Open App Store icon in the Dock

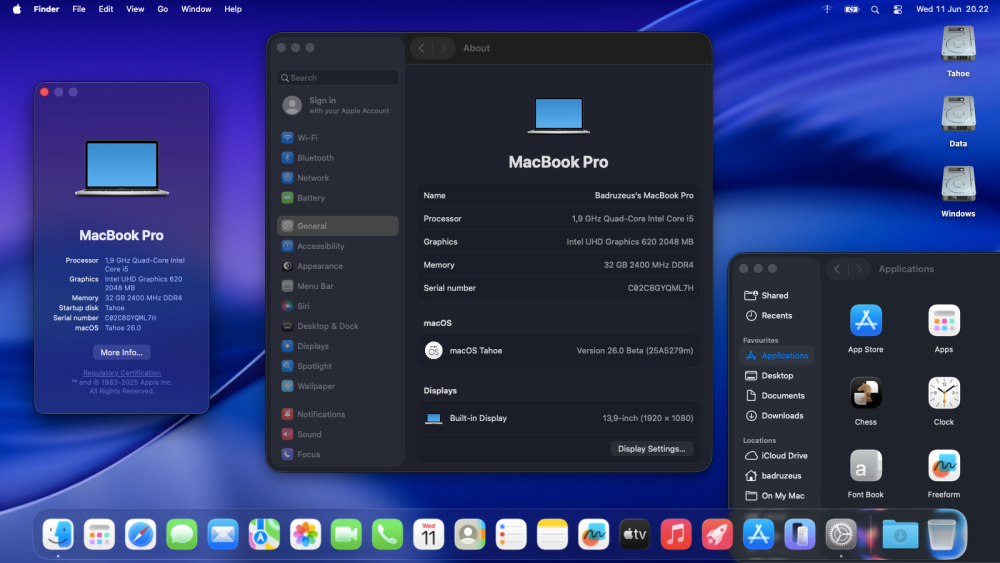click(x=758, y=534)
